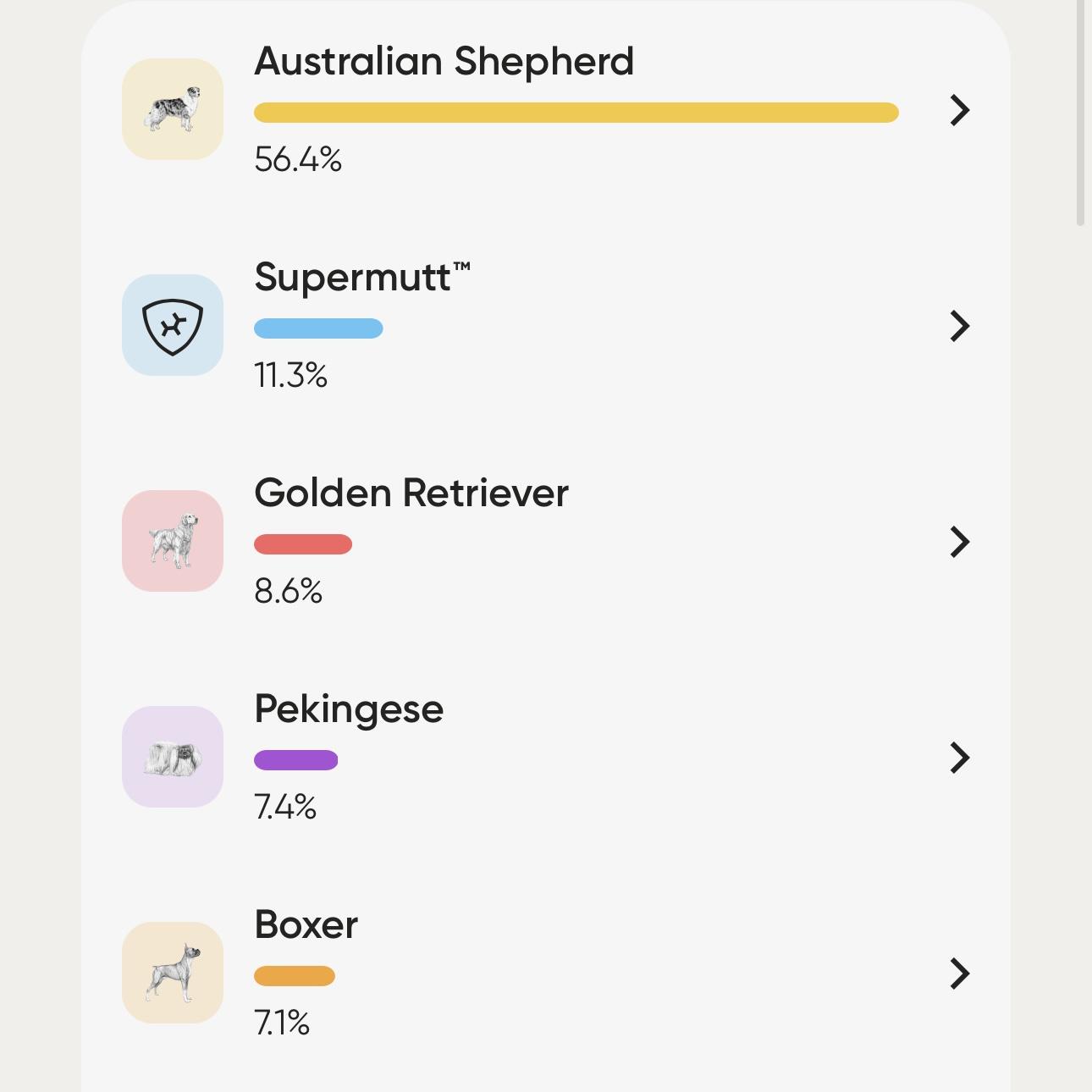Click the blue Supermutt percentage bar
The width and height of the screenshot is (1092, 1092).
pos(318,328)
